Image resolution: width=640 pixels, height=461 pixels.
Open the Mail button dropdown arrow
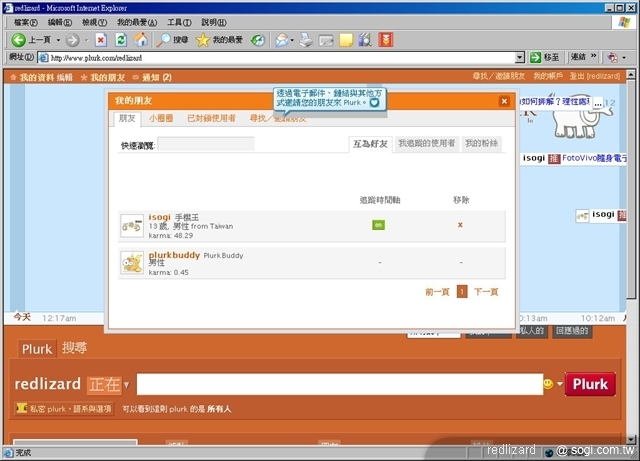click(x=292, y=40)
